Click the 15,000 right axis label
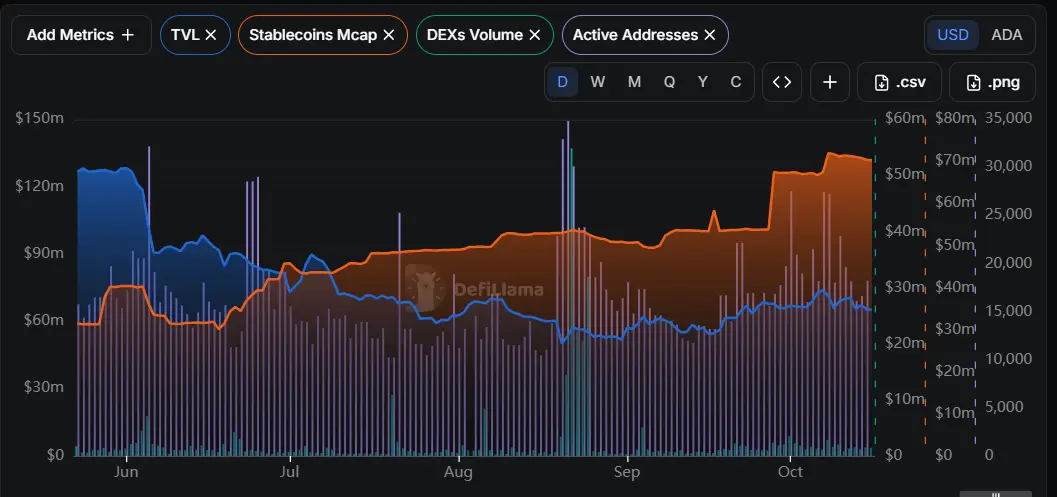 (1008, 311)
